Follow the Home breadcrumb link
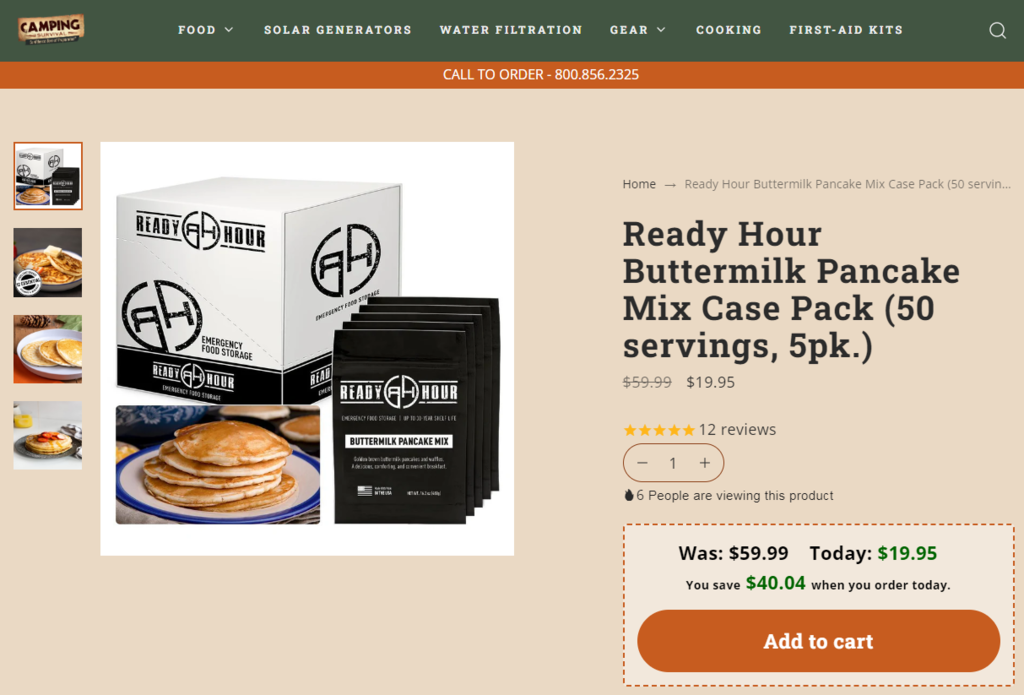 [639, 184]
